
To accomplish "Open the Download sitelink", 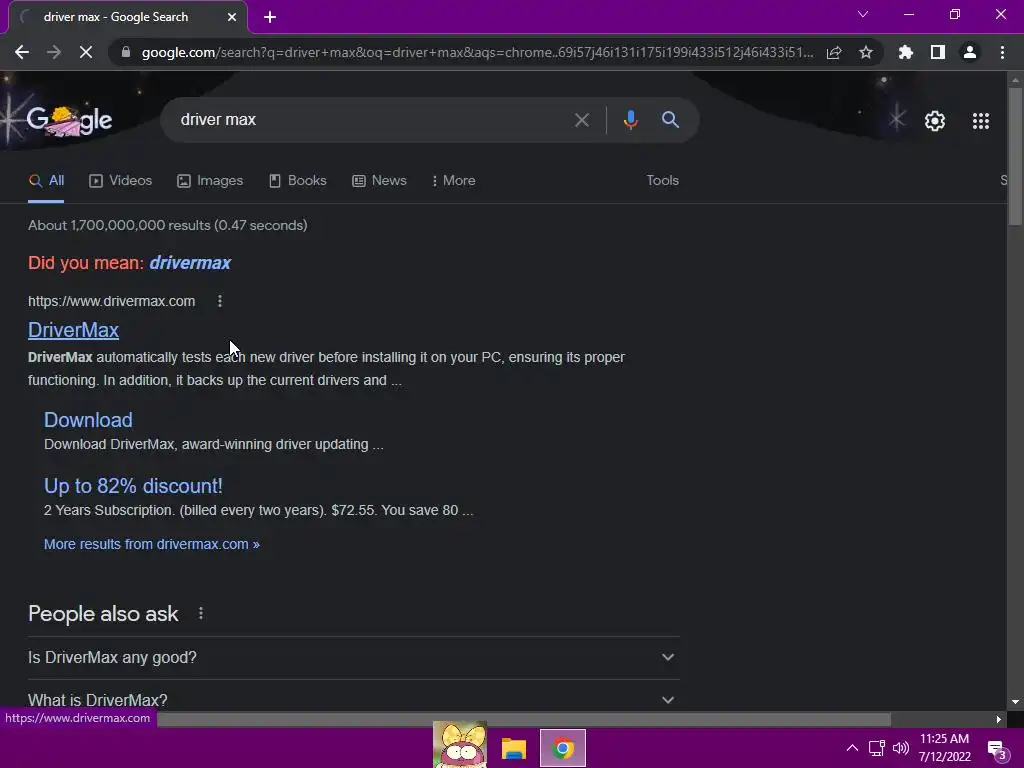I will (x=88, y=420).
